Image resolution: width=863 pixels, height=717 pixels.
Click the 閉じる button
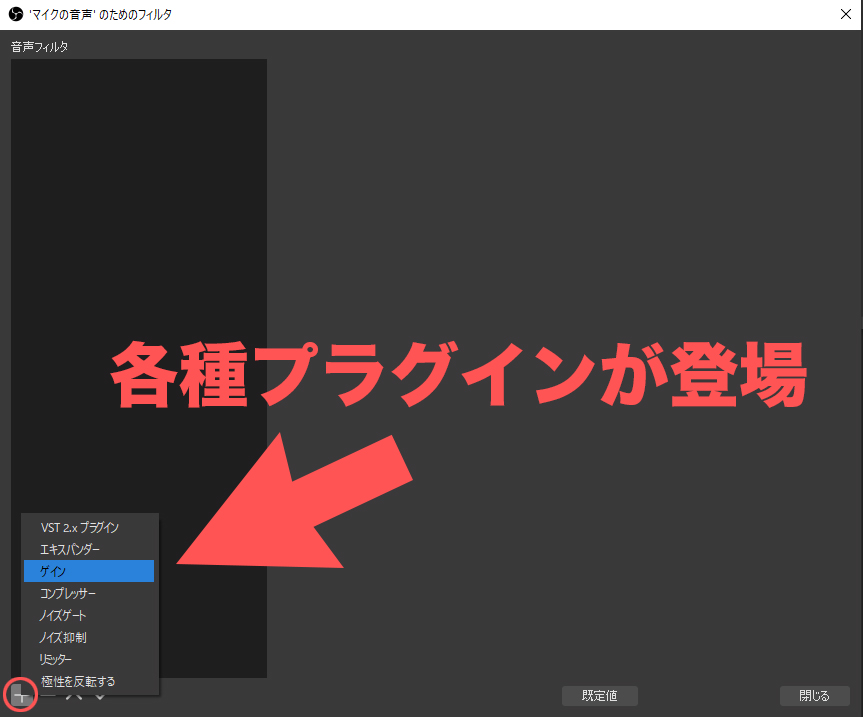[815, 696]
